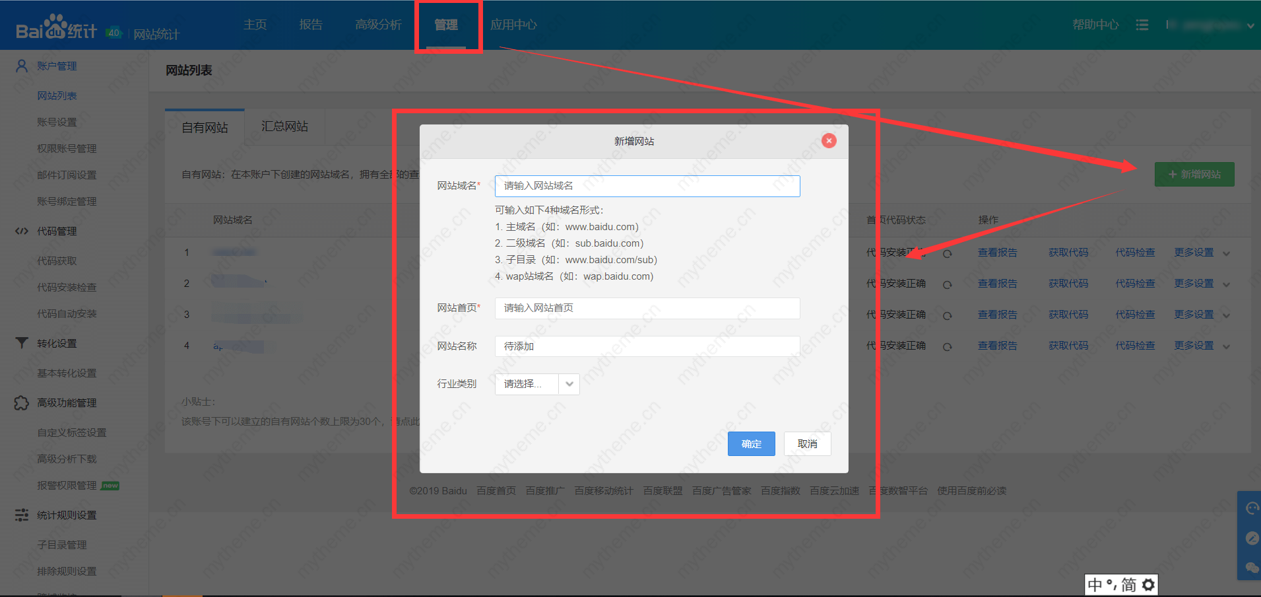Click the WeChat icon on right sidebar
1261x597 pixels.
point(1251,568)
